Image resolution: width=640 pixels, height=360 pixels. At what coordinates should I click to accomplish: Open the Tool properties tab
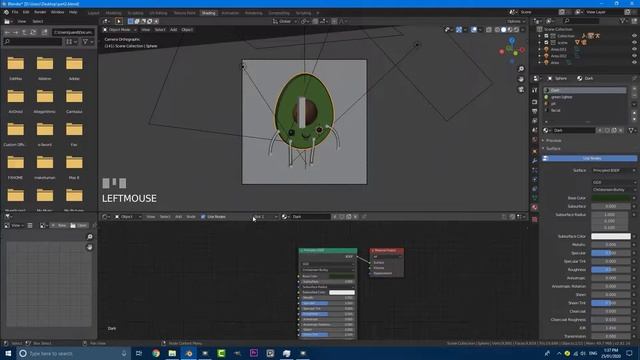tap(535, 90)
